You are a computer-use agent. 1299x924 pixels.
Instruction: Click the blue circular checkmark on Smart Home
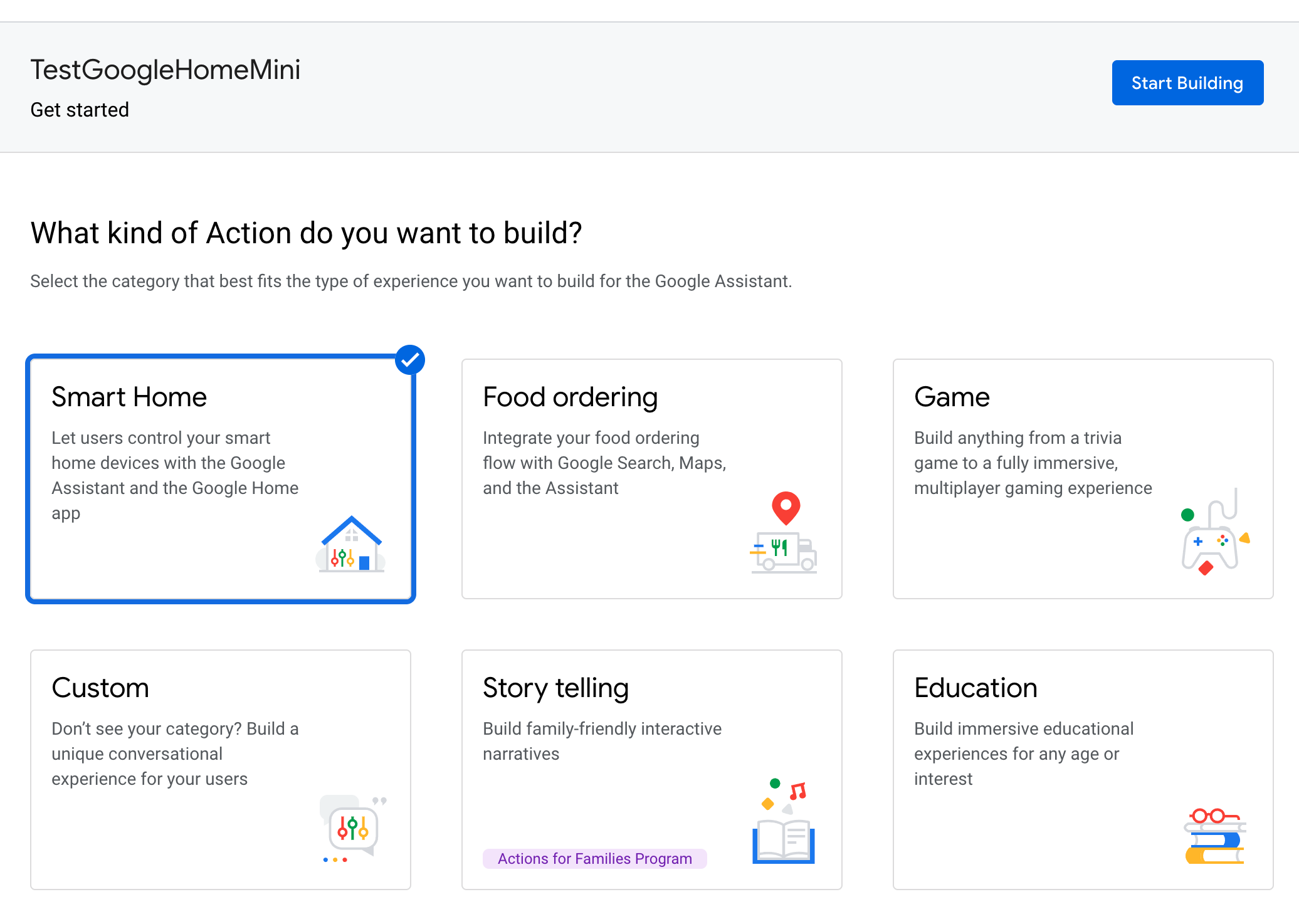[x=411, y=359]
